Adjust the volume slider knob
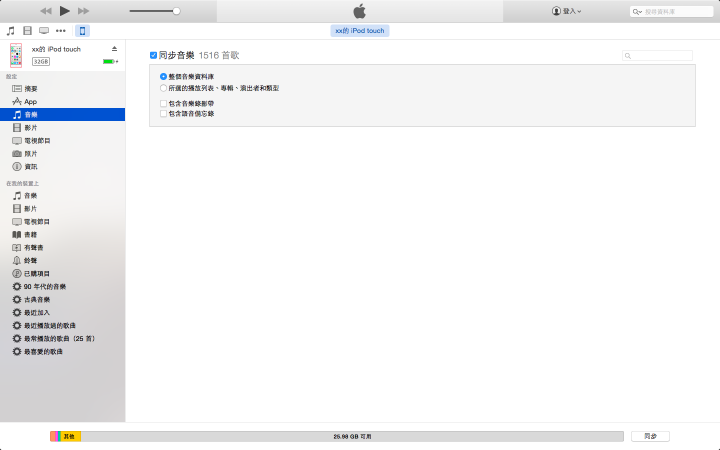This screenshot has height=450, width=720. [x=176, y=11]
